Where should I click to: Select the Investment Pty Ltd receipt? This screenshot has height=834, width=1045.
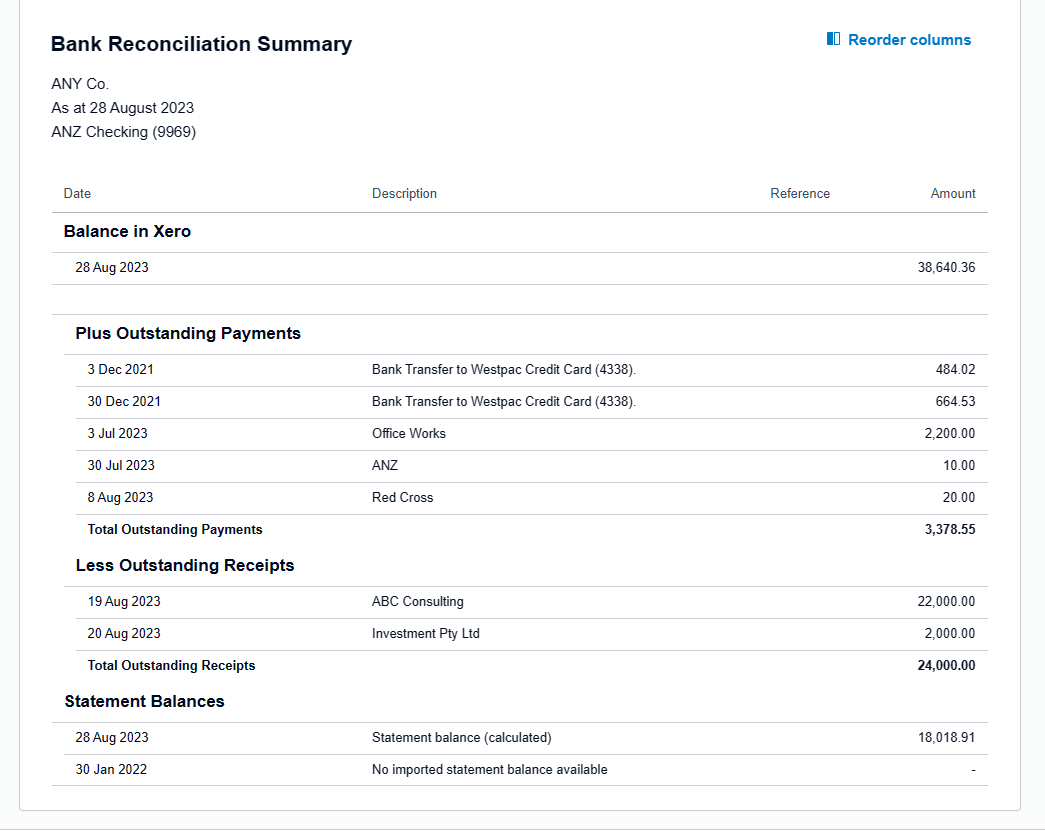[x=425, y=634]
